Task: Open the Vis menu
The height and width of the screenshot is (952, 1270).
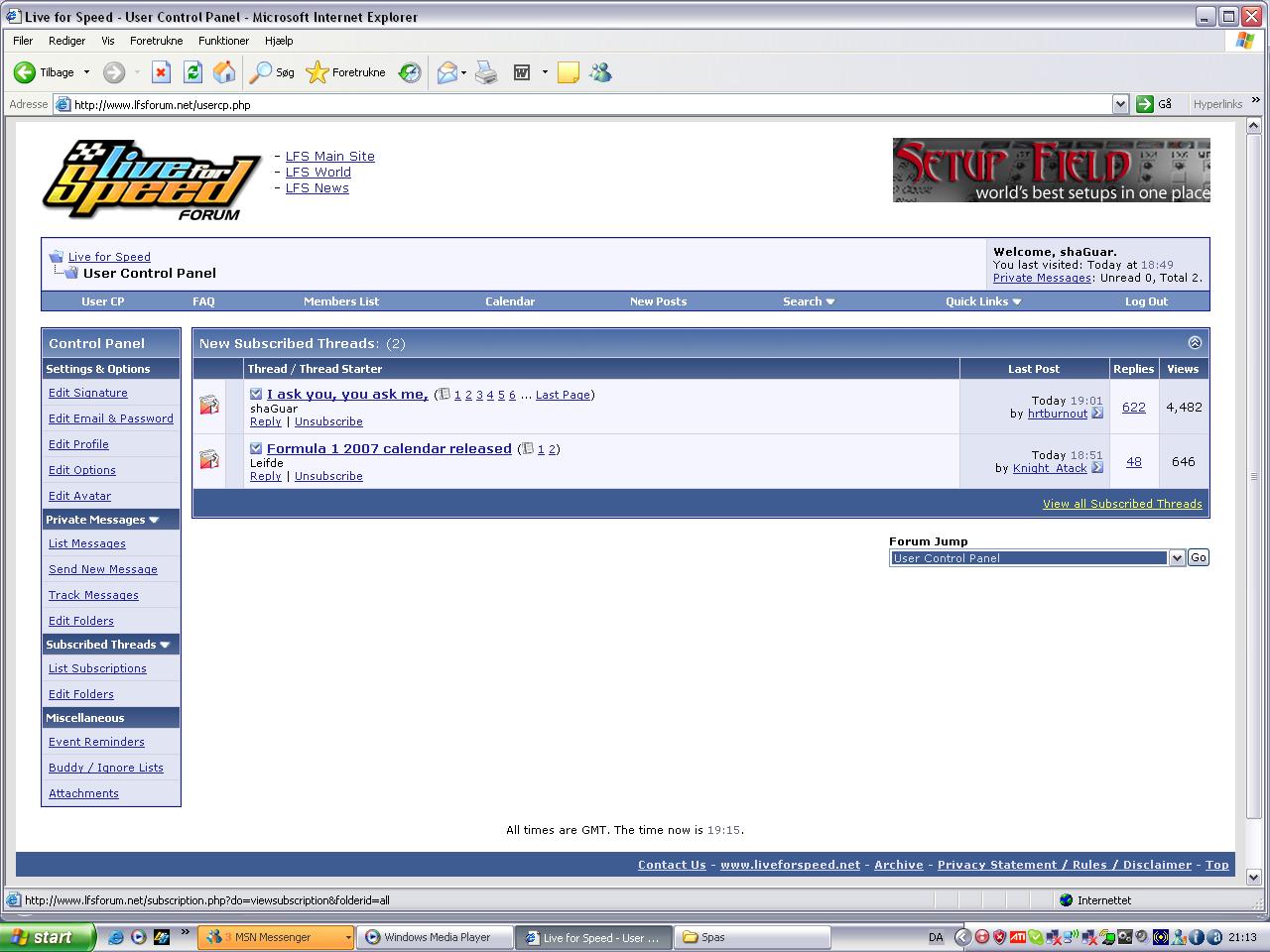Action: click(108, 41)
